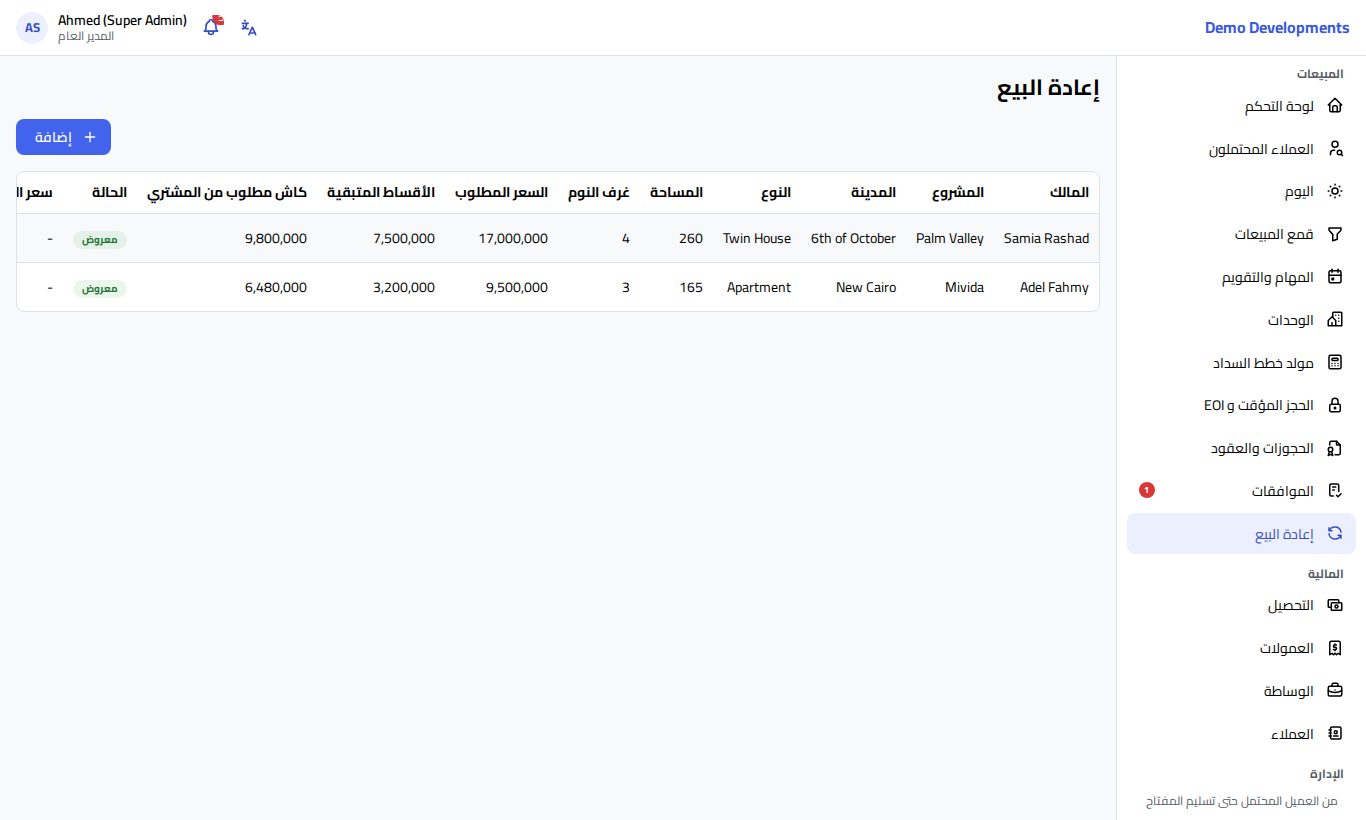Click the briefcase icon beside الوساطة
1366x820 pixels.
1334,691
